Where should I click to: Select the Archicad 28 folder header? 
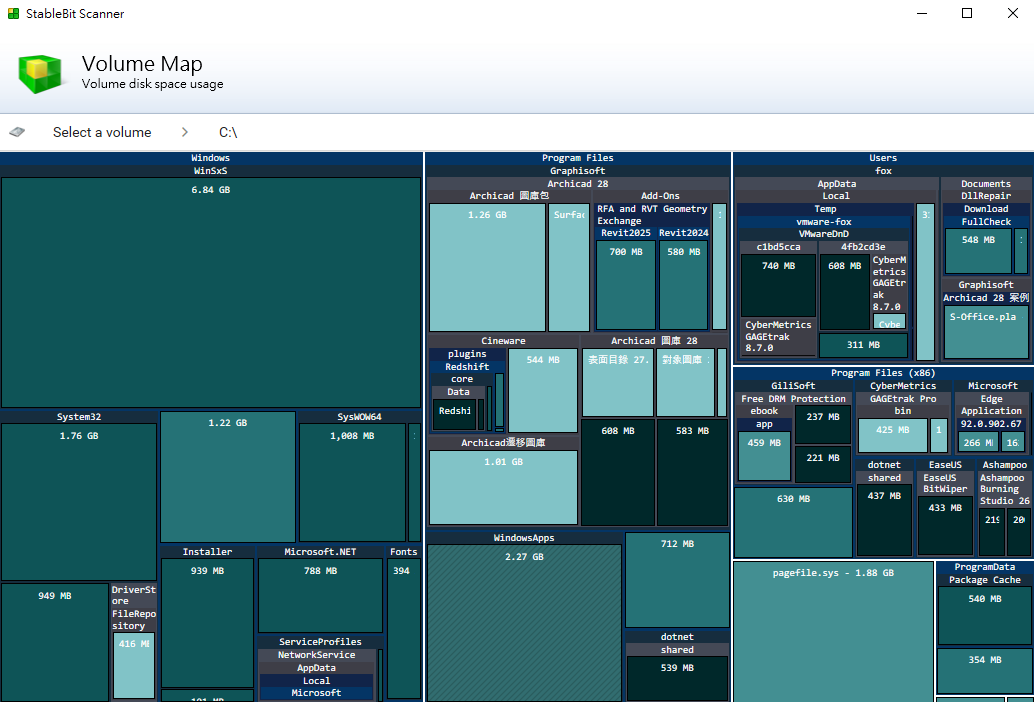(x=578, y=184)
